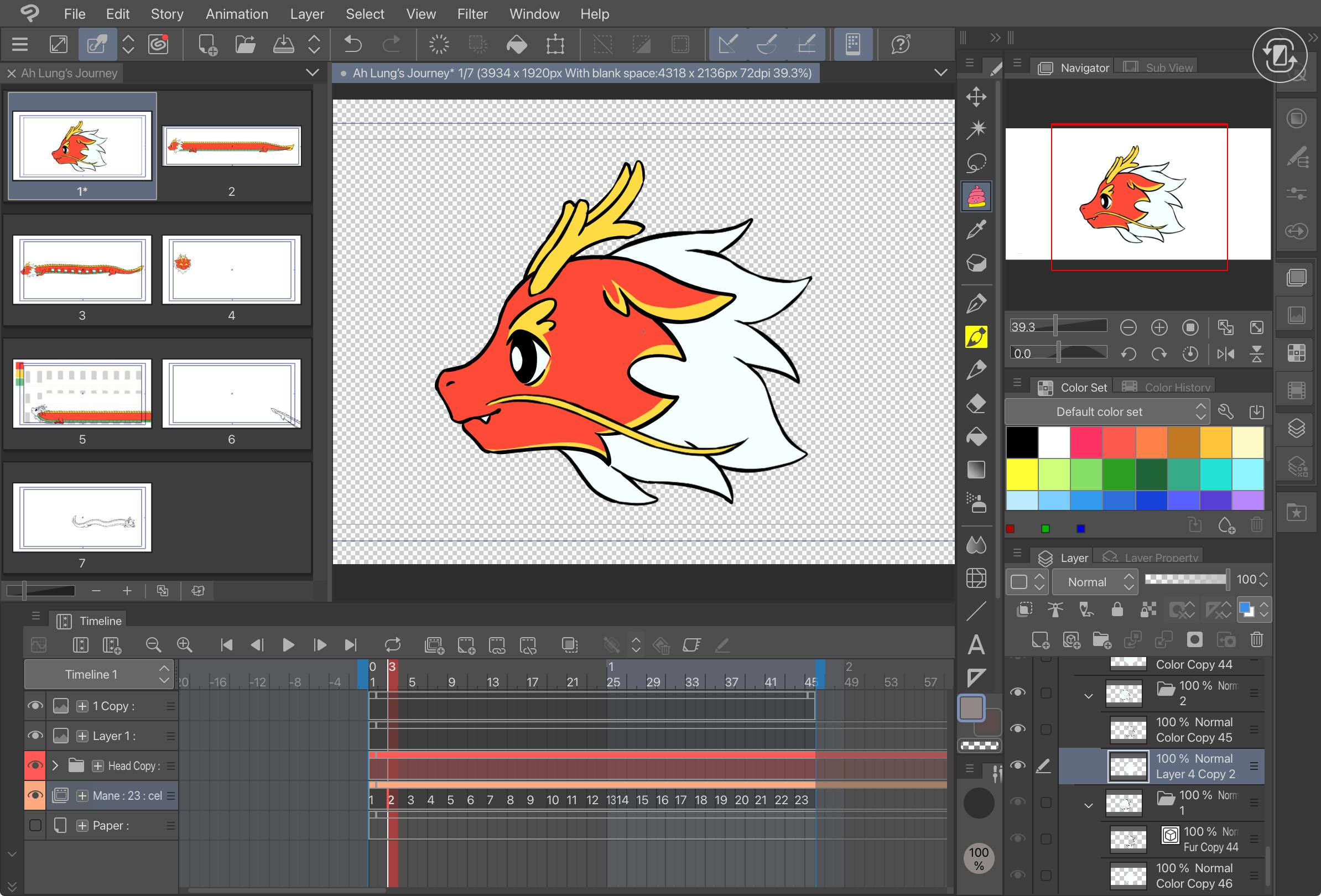The width and height of the screenshot is (1321, 896).
Task: Hide the Color Copy 45 layer
Action: point(1017,729)
